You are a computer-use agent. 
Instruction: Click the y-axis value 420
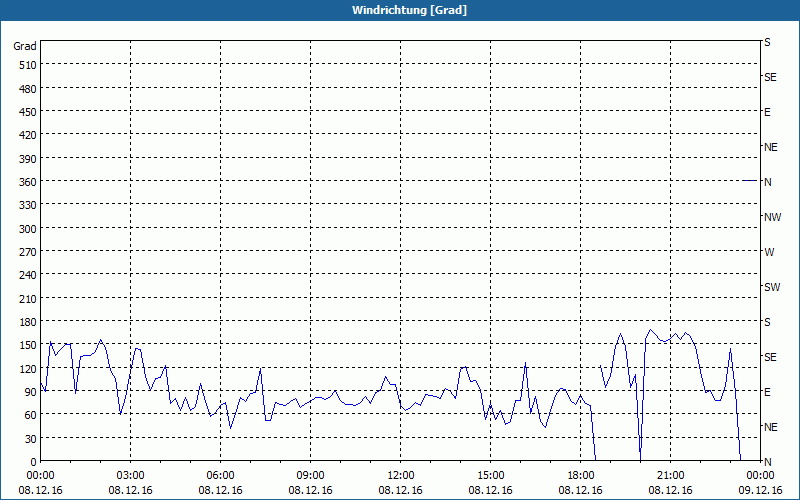(28, 135)
